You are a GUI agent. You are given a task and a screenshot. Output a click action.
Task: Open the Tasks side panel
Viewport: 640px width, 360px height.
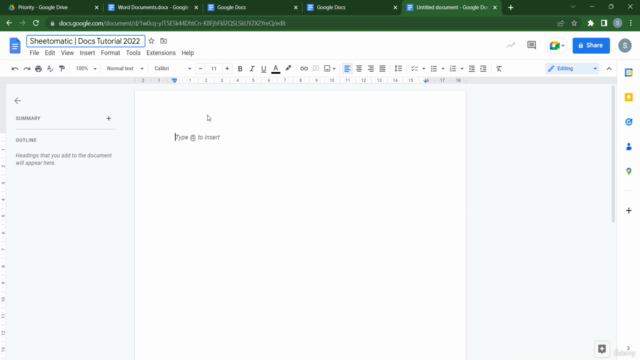tap(629, 122)
